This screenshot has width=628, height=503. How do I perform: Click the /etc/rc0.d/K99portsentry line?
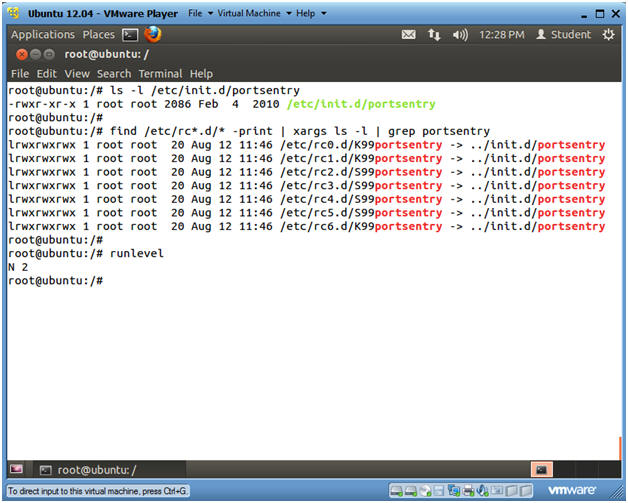click(x=306, y=145)
